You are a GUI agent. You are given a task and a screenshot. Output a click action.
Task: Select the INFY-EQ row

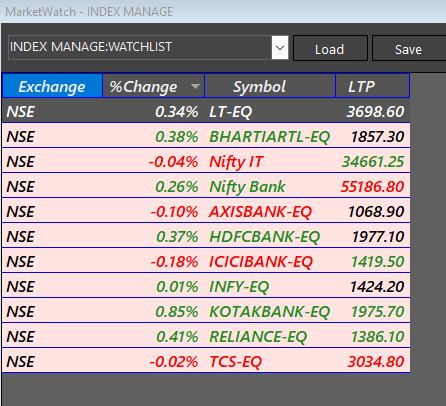[206, 286]
